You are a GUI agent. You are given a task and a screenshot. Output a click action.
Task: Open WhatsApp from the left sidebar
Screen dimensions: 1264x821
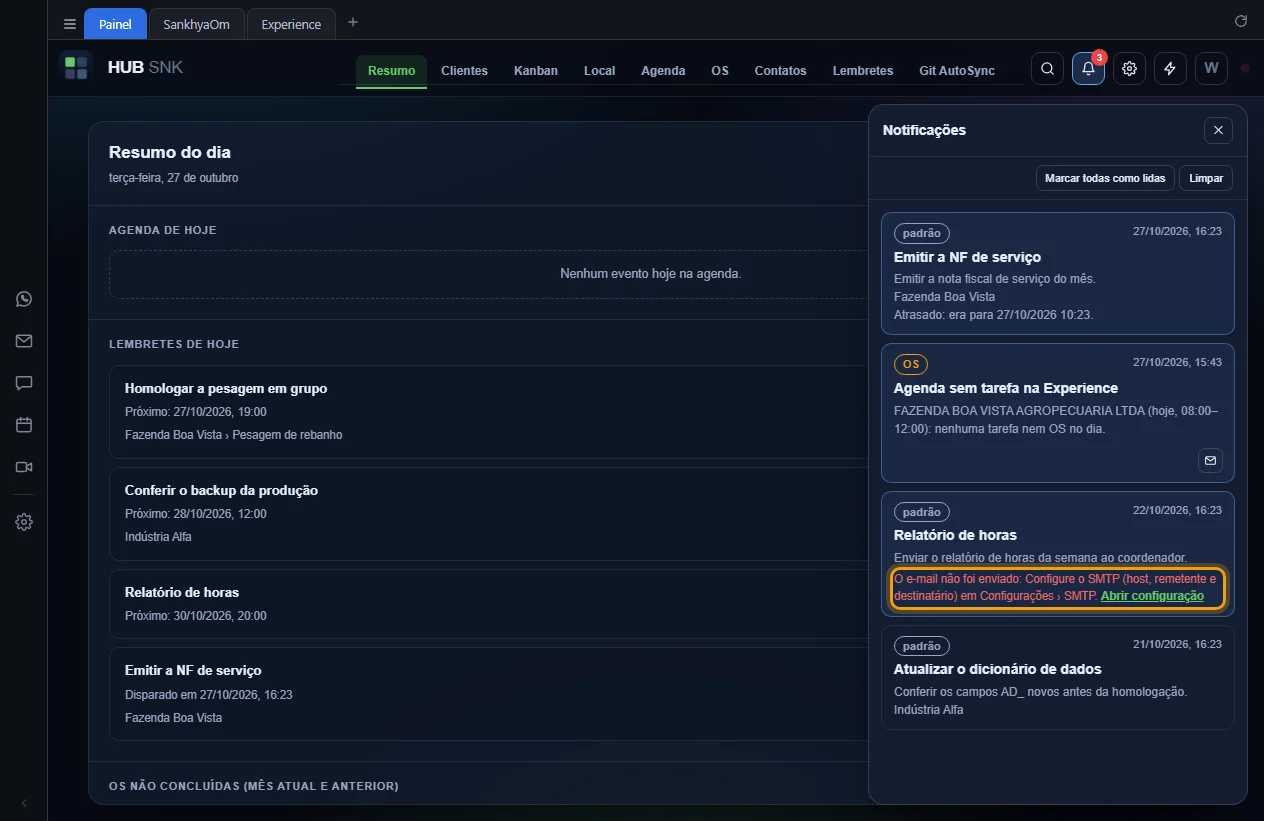pyautogui.click(x=24, y=299)
